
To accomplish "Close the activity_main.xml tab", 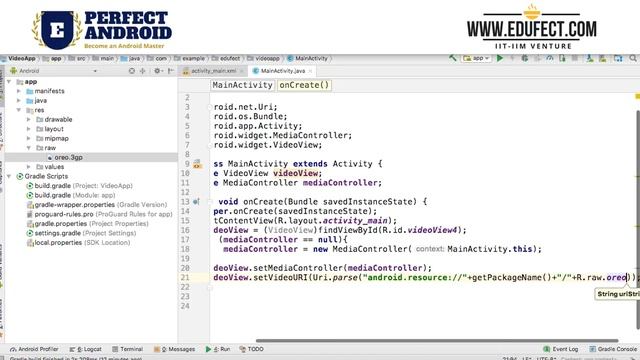I will pyautogui.click(x=242, y=71).
